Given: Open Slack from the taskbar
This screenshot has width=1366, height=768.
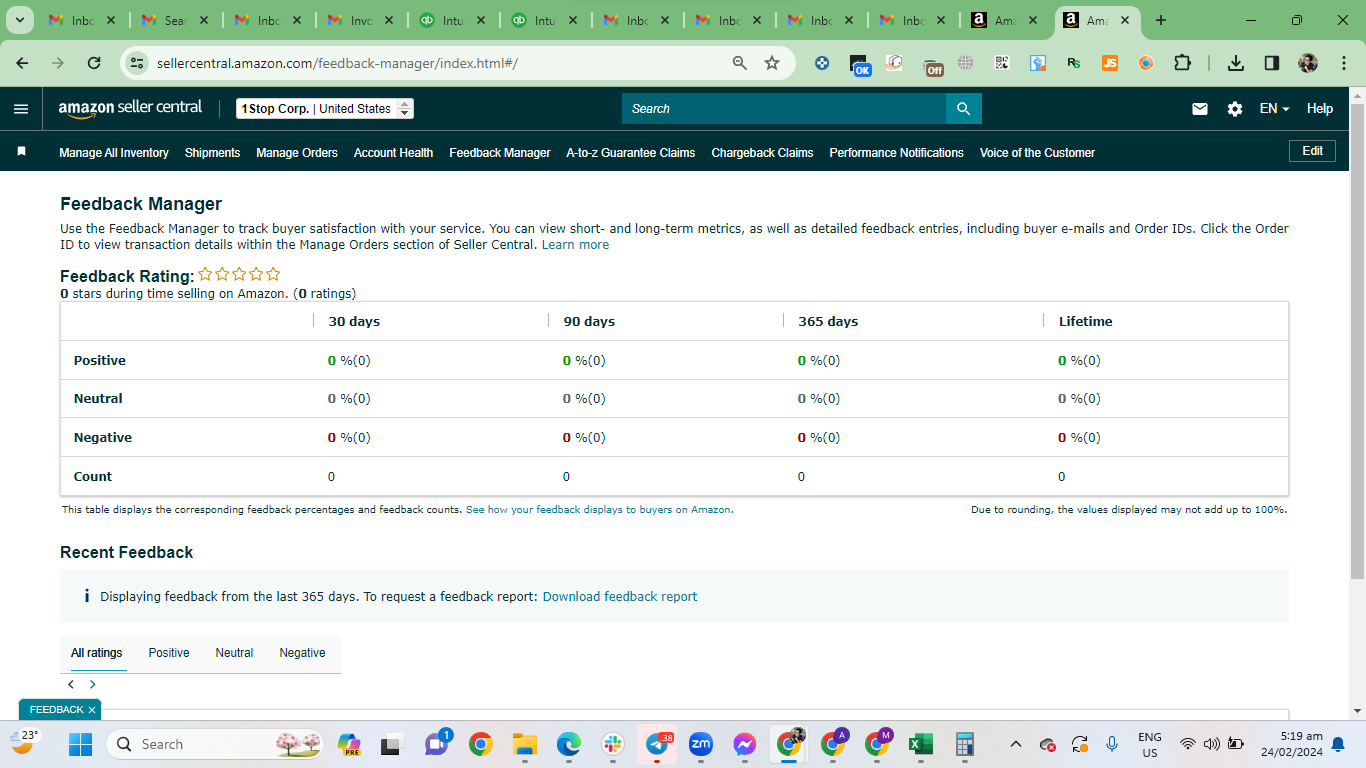Looking at the screenshot, I should [x=613, y=744].
